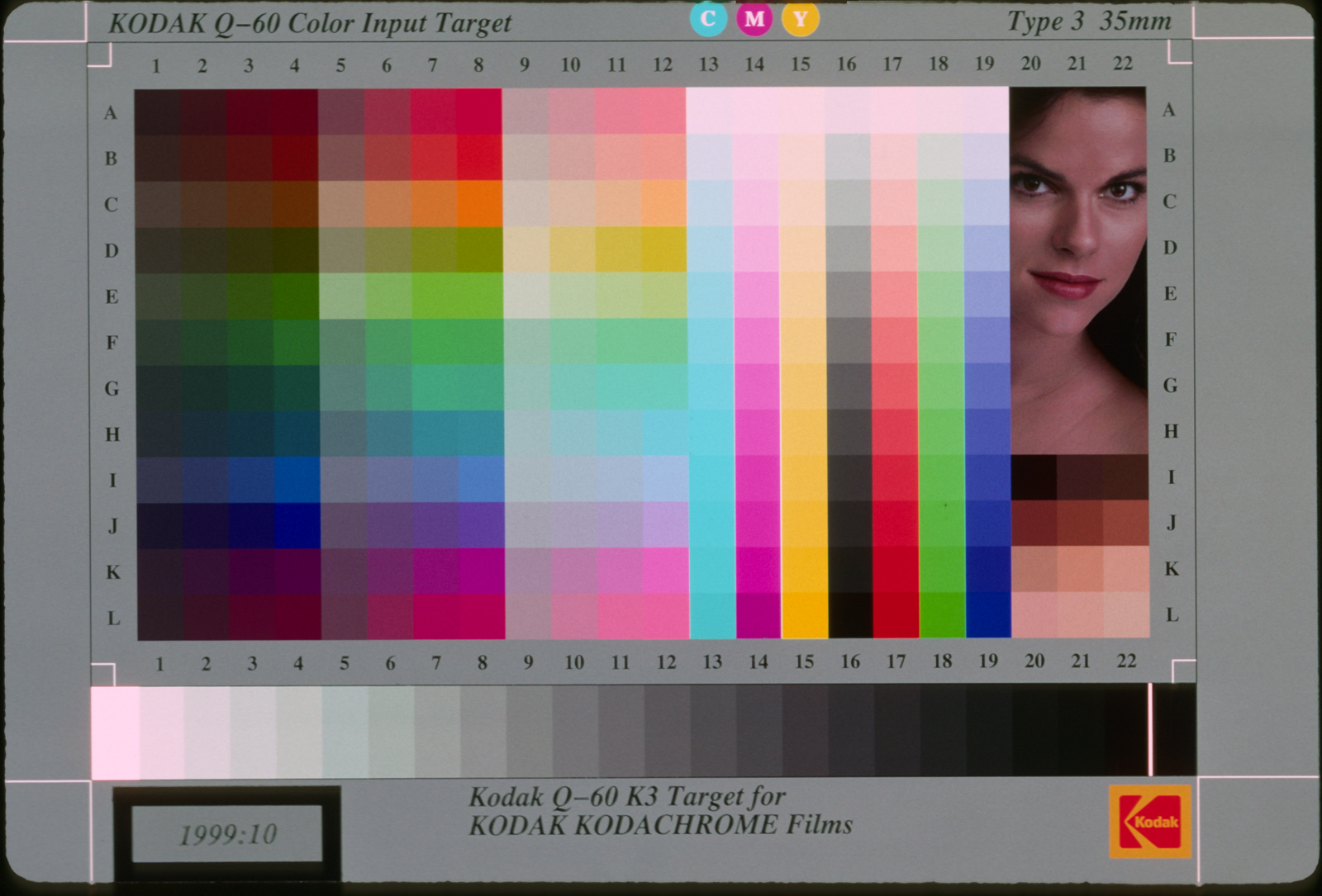Pick the azure blue patch at I4
The image size is (1322, 896).
[x=297, y=480]
